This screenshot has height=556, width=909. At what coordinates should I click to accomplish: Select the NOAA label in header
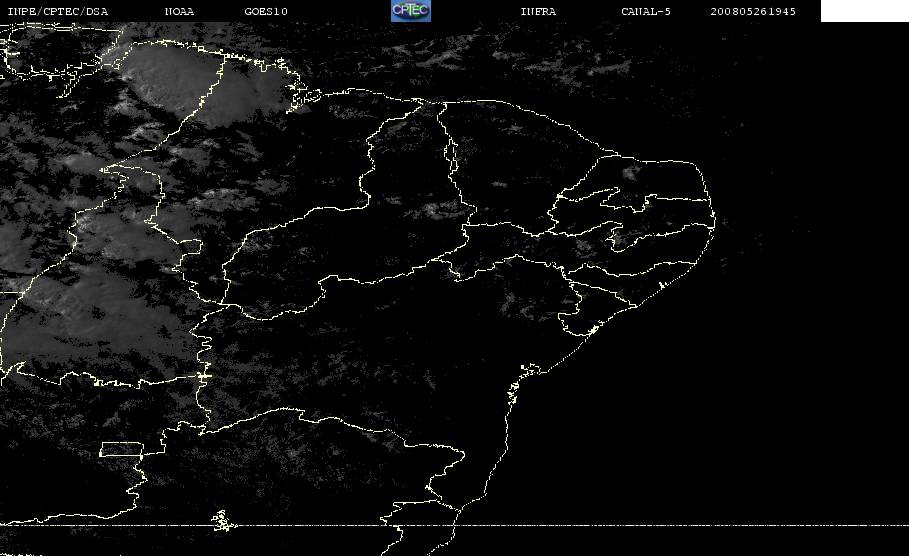click(179, 12)
